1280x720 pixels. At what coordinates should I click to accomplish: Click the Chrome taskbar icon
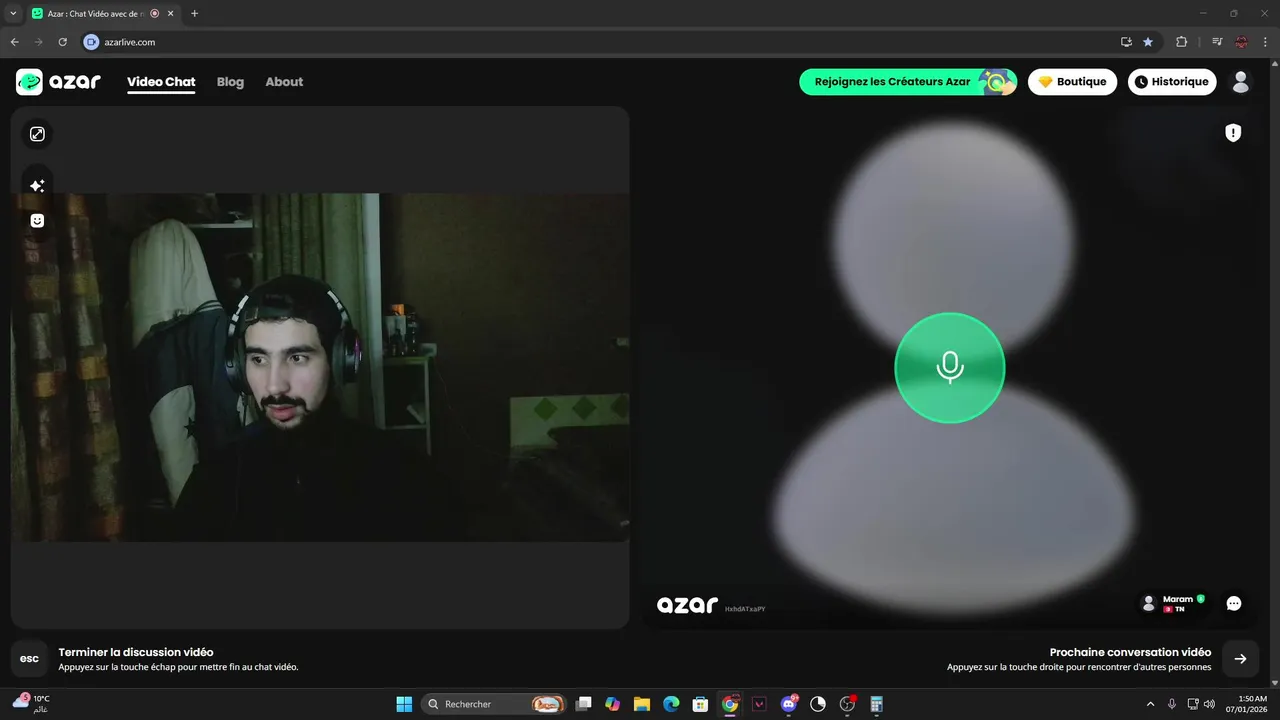(730, 704)
